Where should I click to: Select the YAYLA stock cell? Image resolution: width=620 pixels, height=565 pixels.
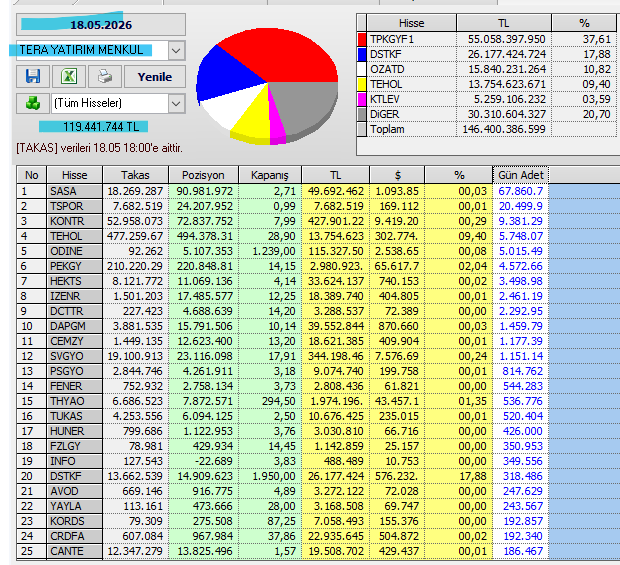(74, 507)
